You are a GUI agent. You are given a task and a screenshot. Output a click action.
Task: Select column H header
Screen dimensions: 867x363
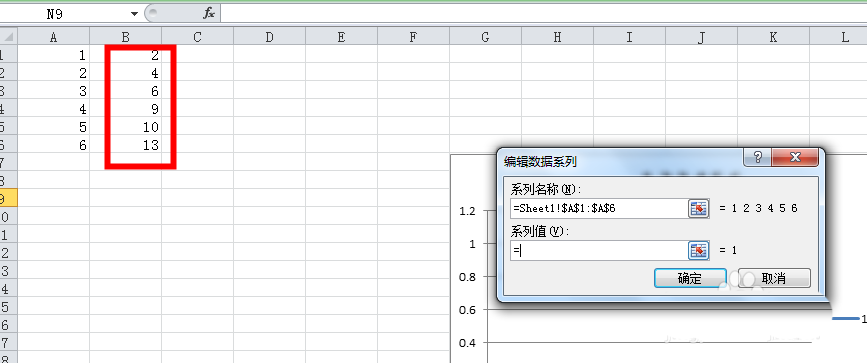click(557, 37)
